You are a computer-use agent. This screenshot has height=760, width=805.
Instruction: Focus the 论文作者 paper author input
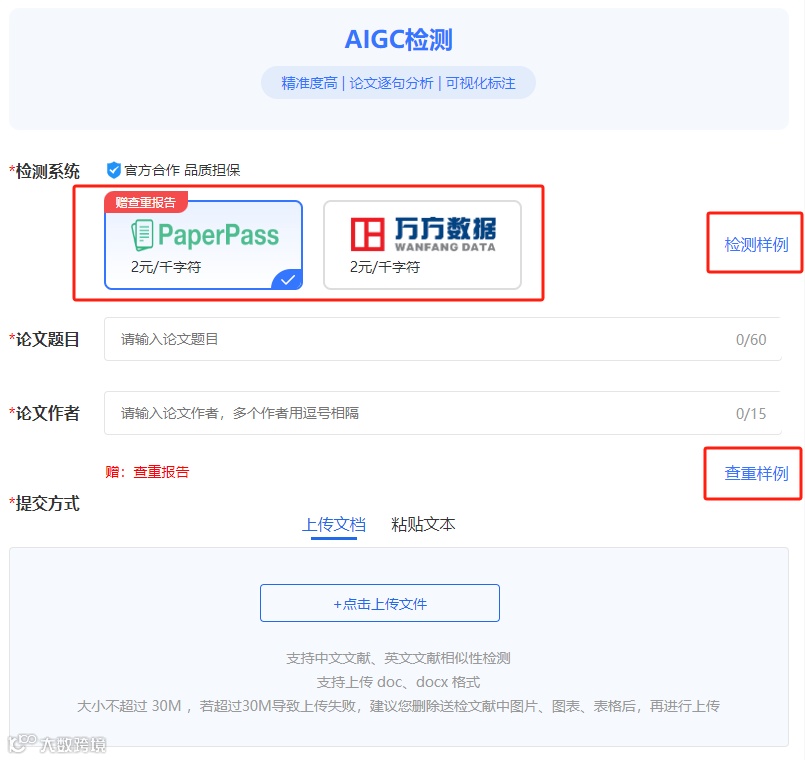443,413
